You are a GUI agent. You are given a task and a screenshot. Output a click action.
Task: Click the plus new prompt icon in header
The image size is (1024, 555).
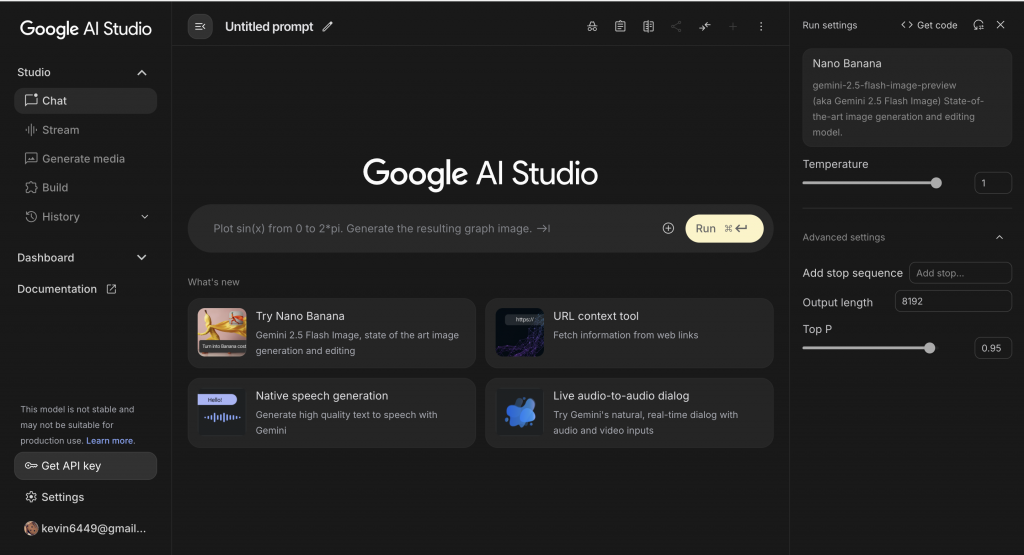point(733,27)
